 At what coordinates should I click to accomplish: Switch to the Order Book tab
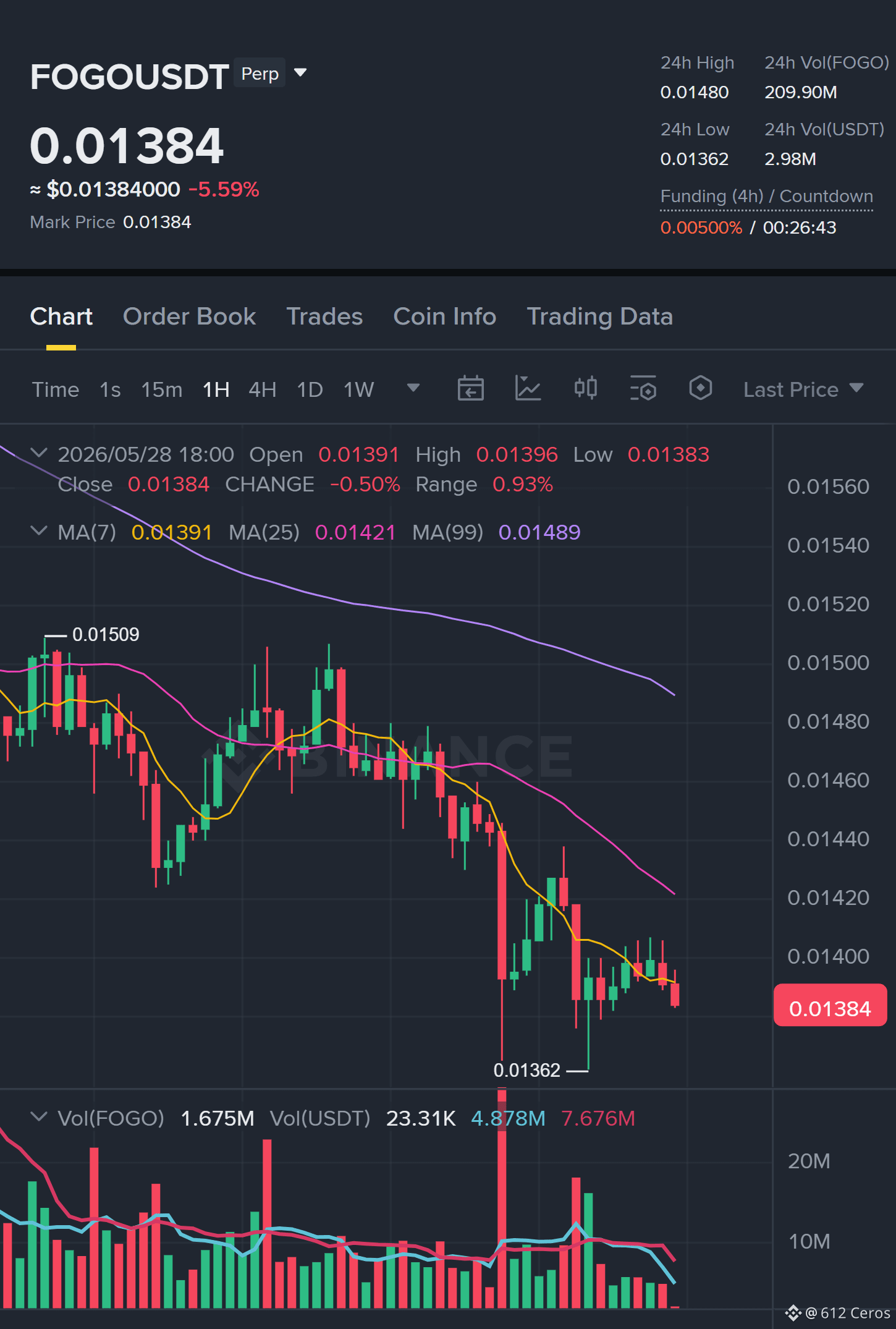(x=189, y=316)
